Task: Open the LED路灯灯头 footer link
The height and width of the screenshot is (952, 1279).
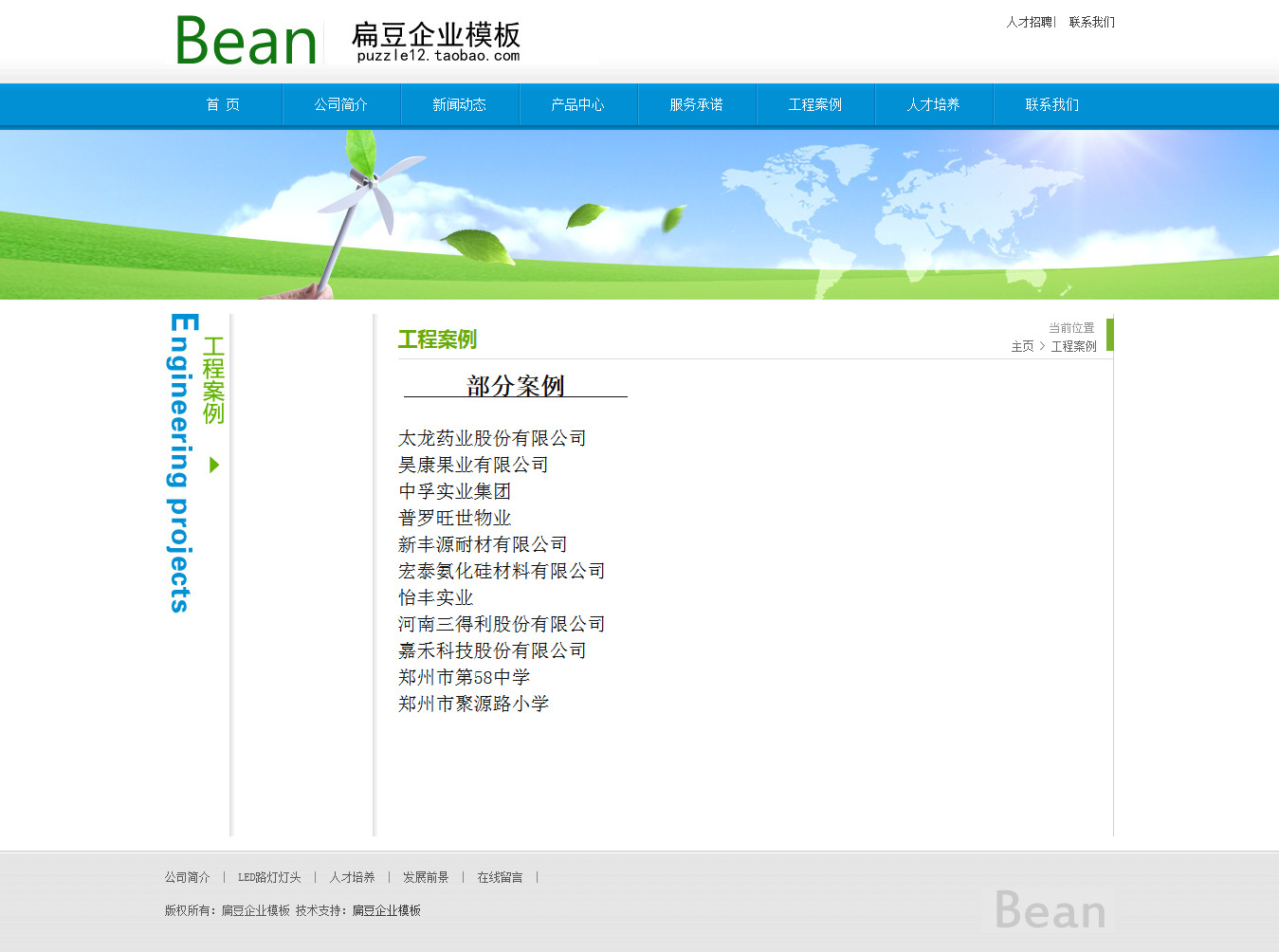Action: pyautogui.click(x=269, y=878)
